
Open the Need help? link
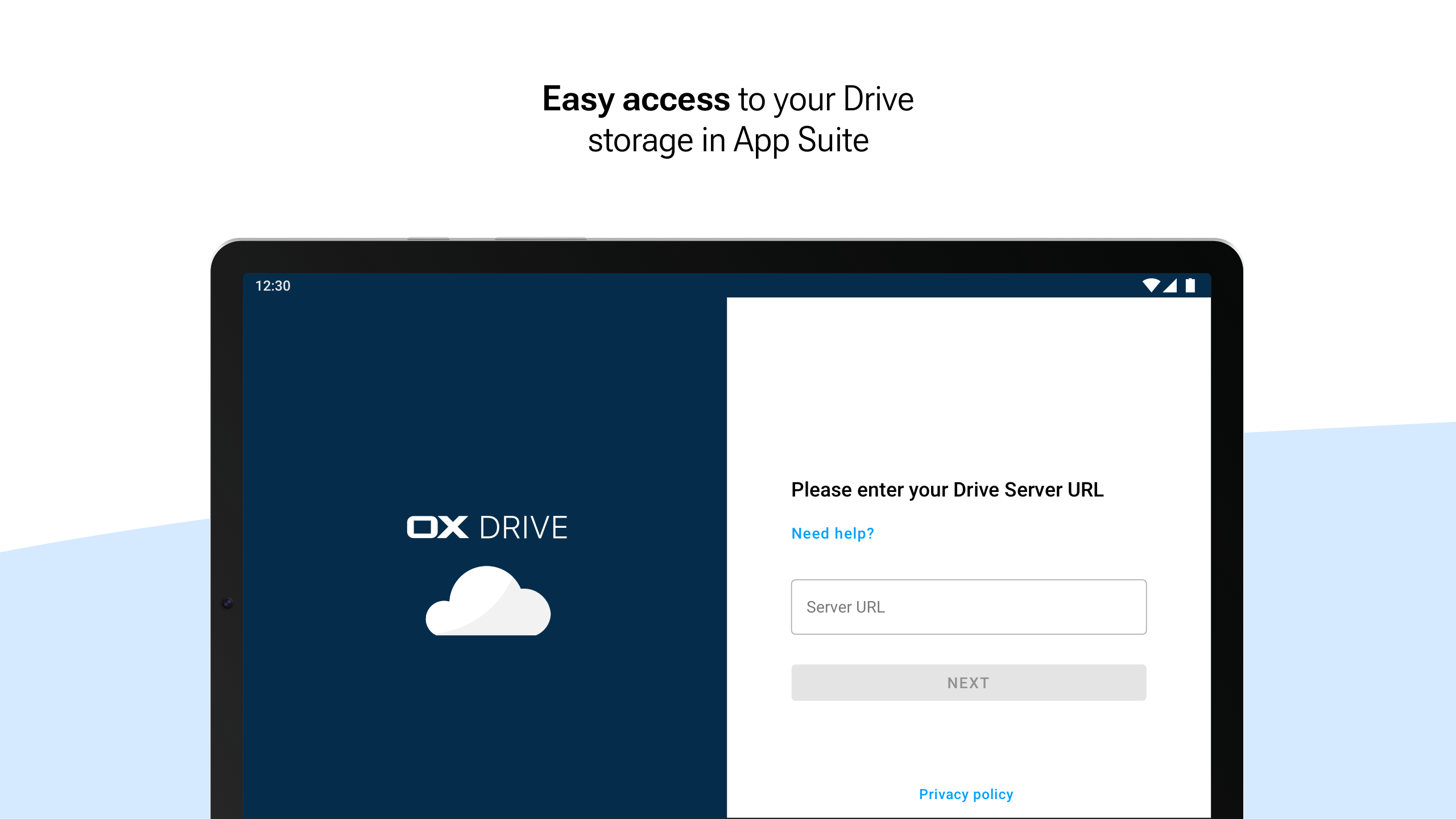(833, 533)
